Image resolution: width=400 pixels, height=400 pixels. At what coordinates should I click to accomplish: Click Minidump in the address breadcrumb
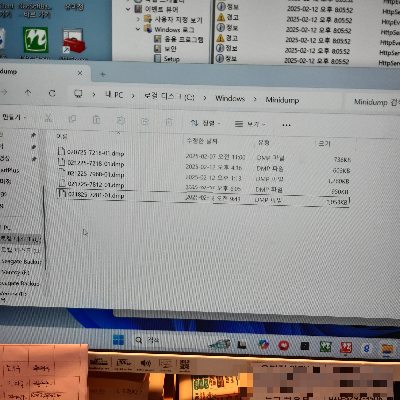pos(282,100)
